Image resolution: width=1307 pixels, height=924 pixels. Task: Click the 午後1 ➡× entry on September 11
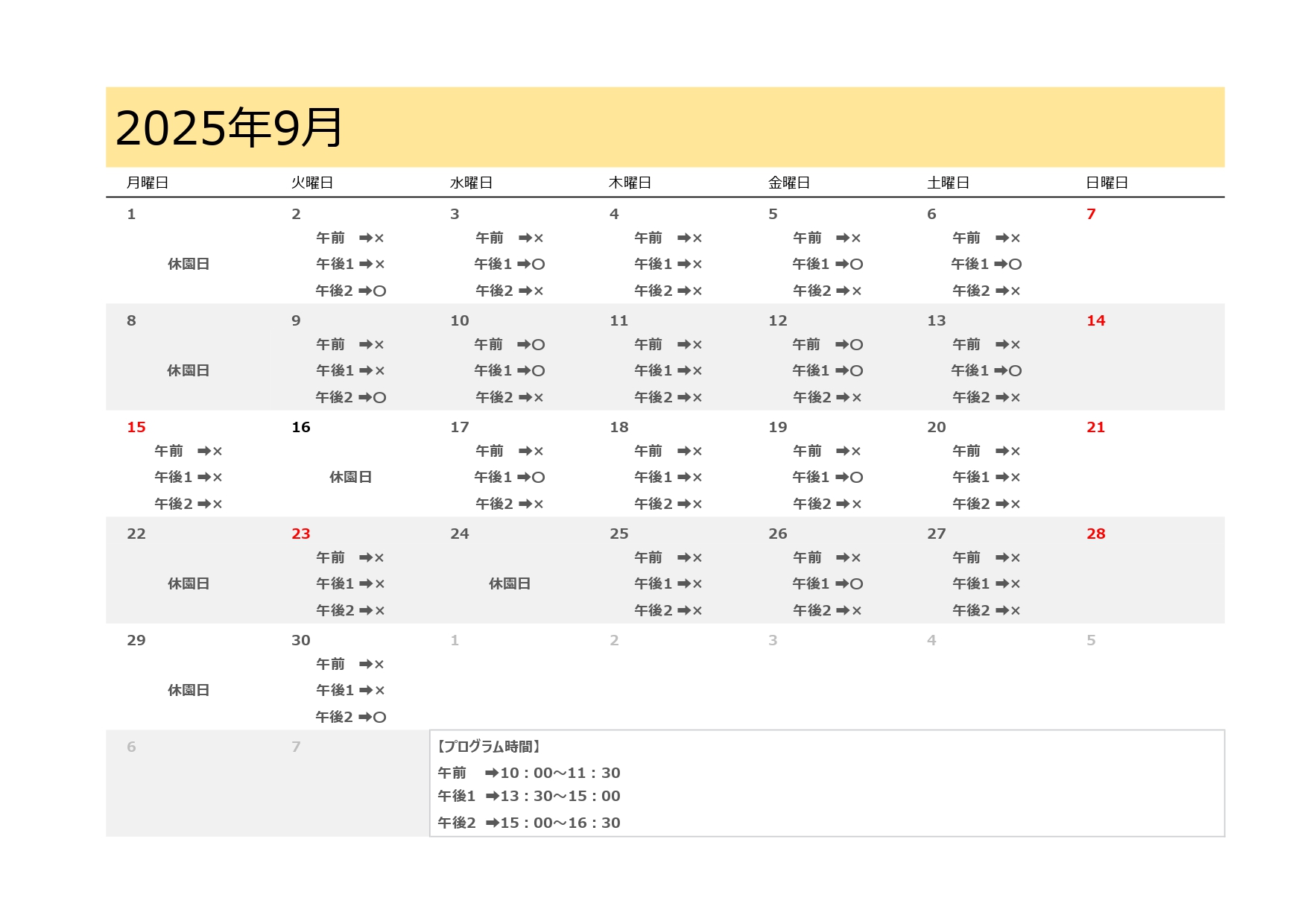[x=668, y=370]
